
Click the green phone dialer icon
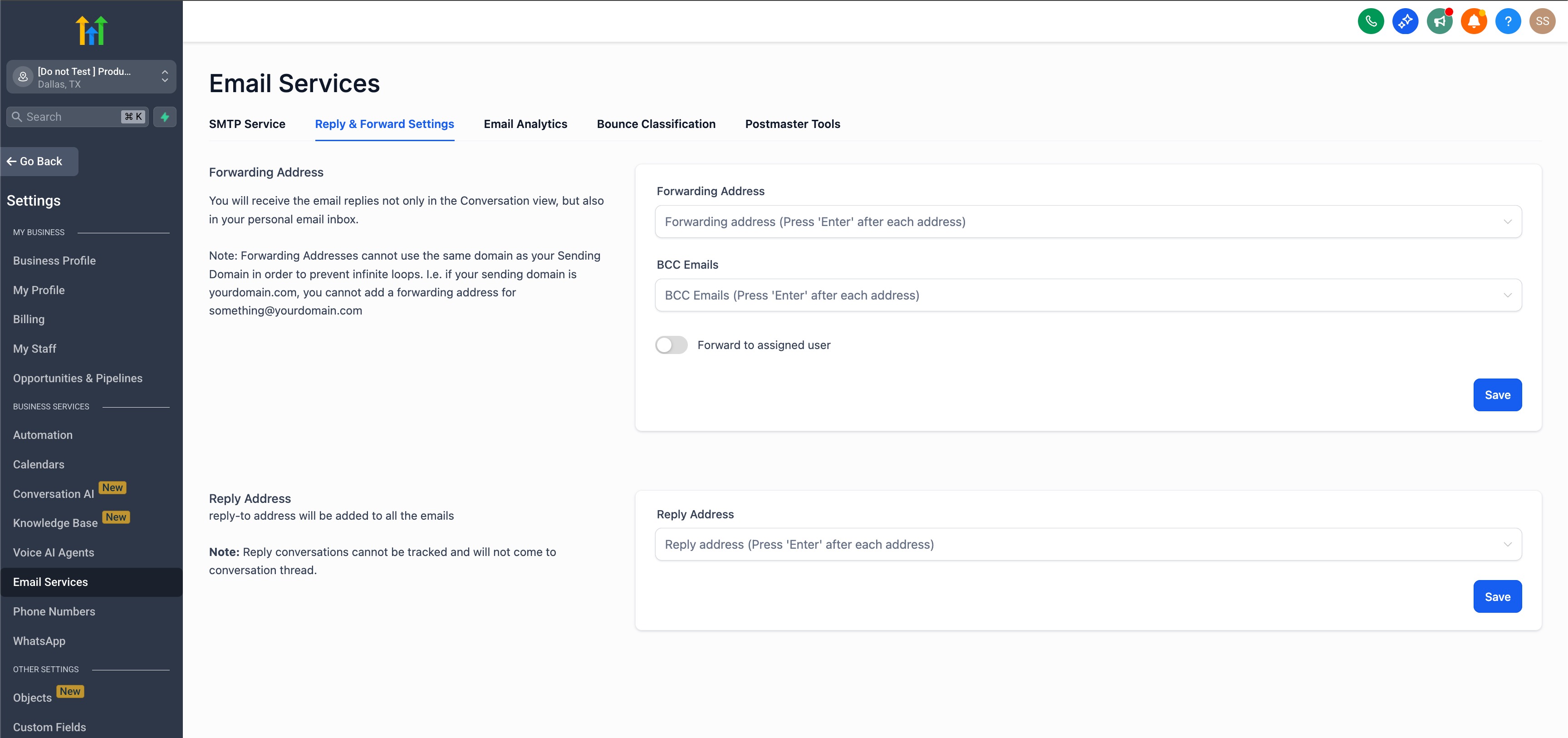click(x=1370, y=21)
